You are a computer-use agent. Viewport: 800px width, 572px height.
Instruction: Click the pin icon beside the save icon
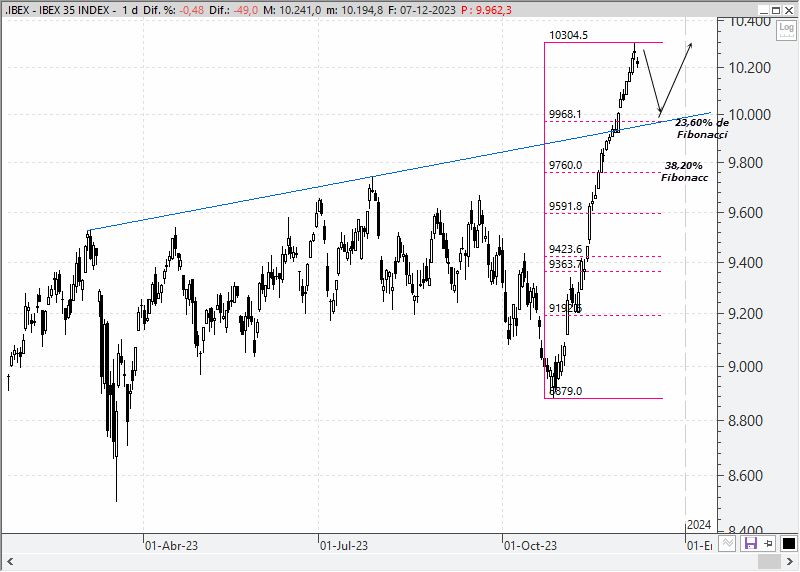(768, 543)
